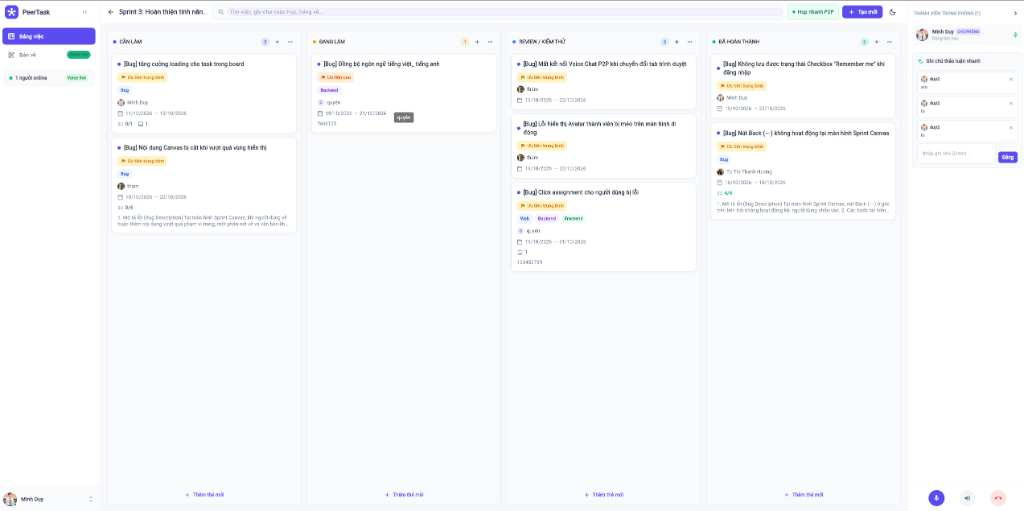The height and width of the screenshot is (511, 1024).
Task: Open ĐÃ HOÀN THÀNH column options menu
Action: (x=889, y=42)
